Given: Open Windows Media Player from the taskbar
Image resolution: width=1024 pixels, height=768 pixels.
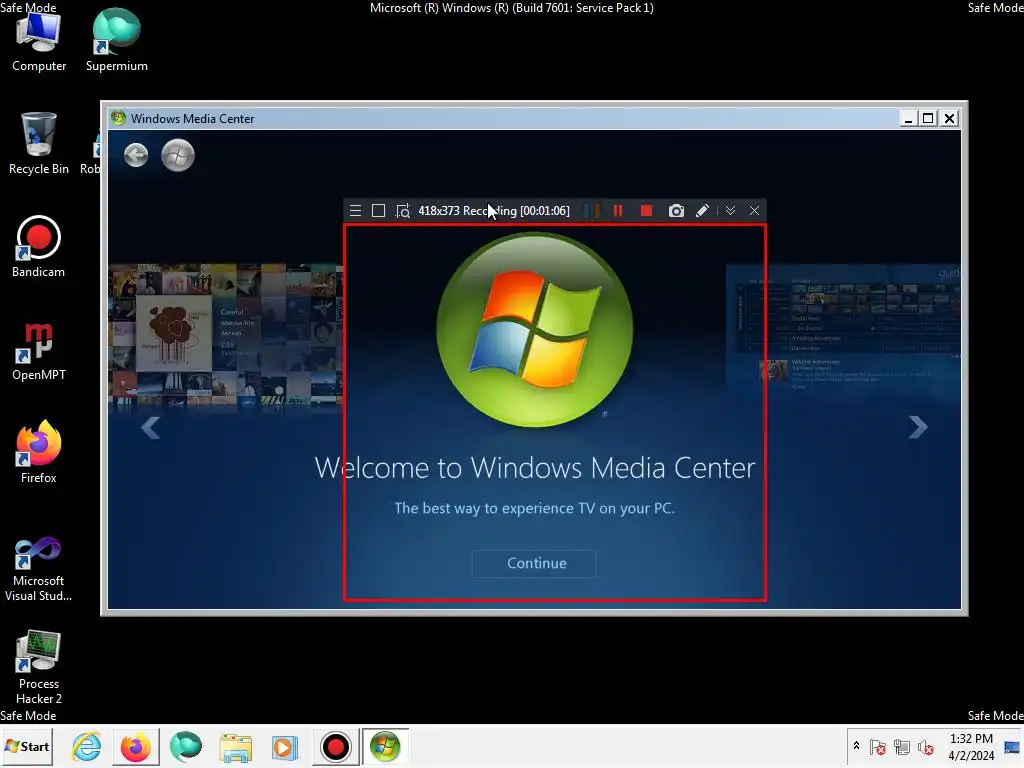Looking at the screenshot, I should pyautogui.click(x=285, y=746).
